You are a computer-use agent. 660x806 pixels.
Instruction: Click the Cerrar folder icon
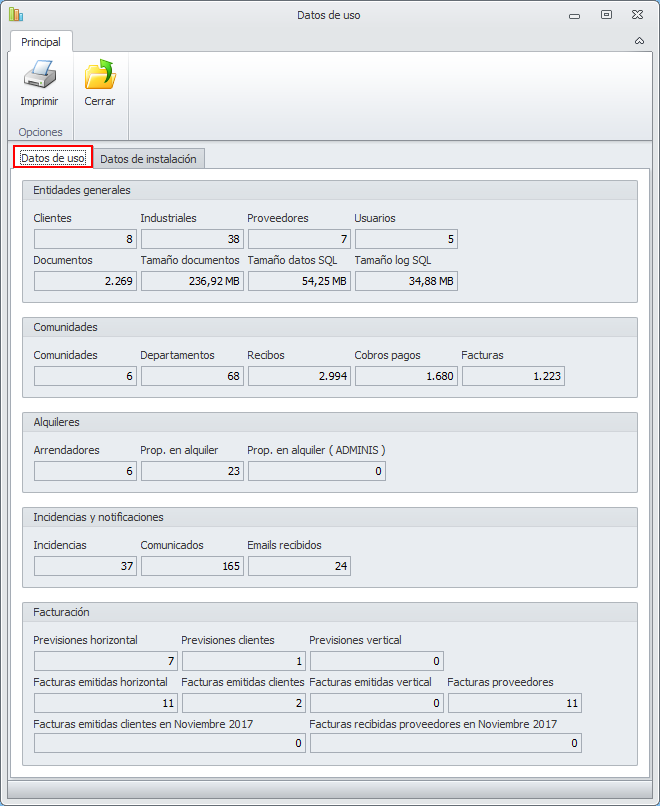coord(100,74)
